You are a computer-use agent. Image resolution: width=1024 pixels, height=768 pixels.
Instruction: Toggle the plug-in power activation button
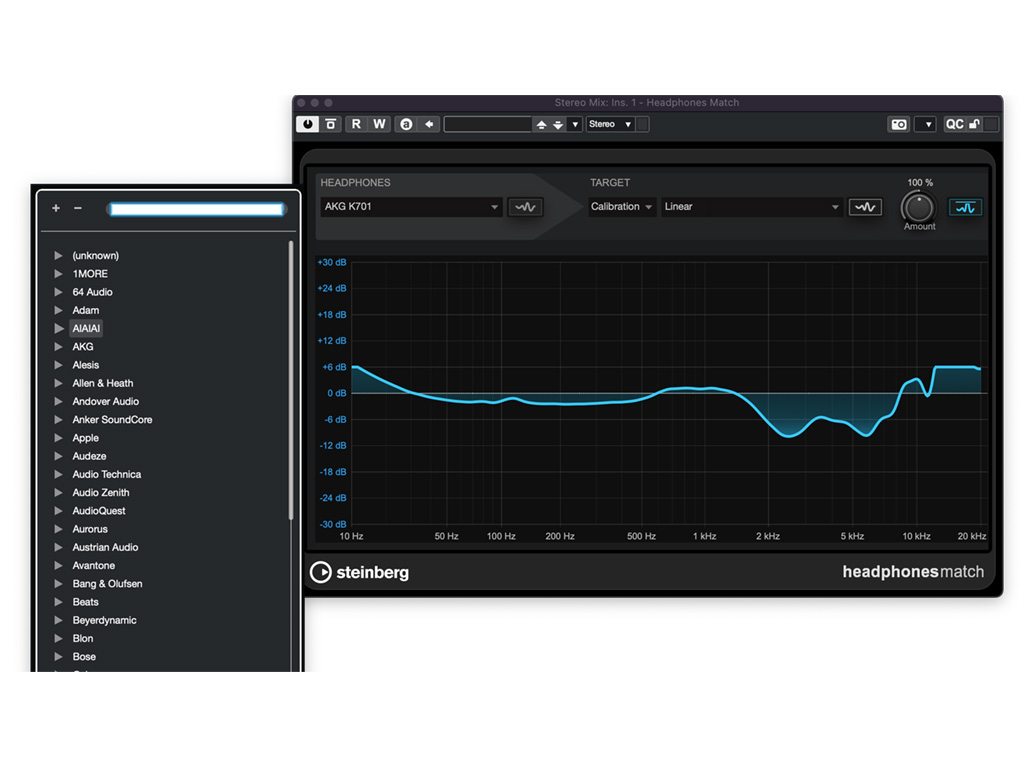(x=307, y=124)
